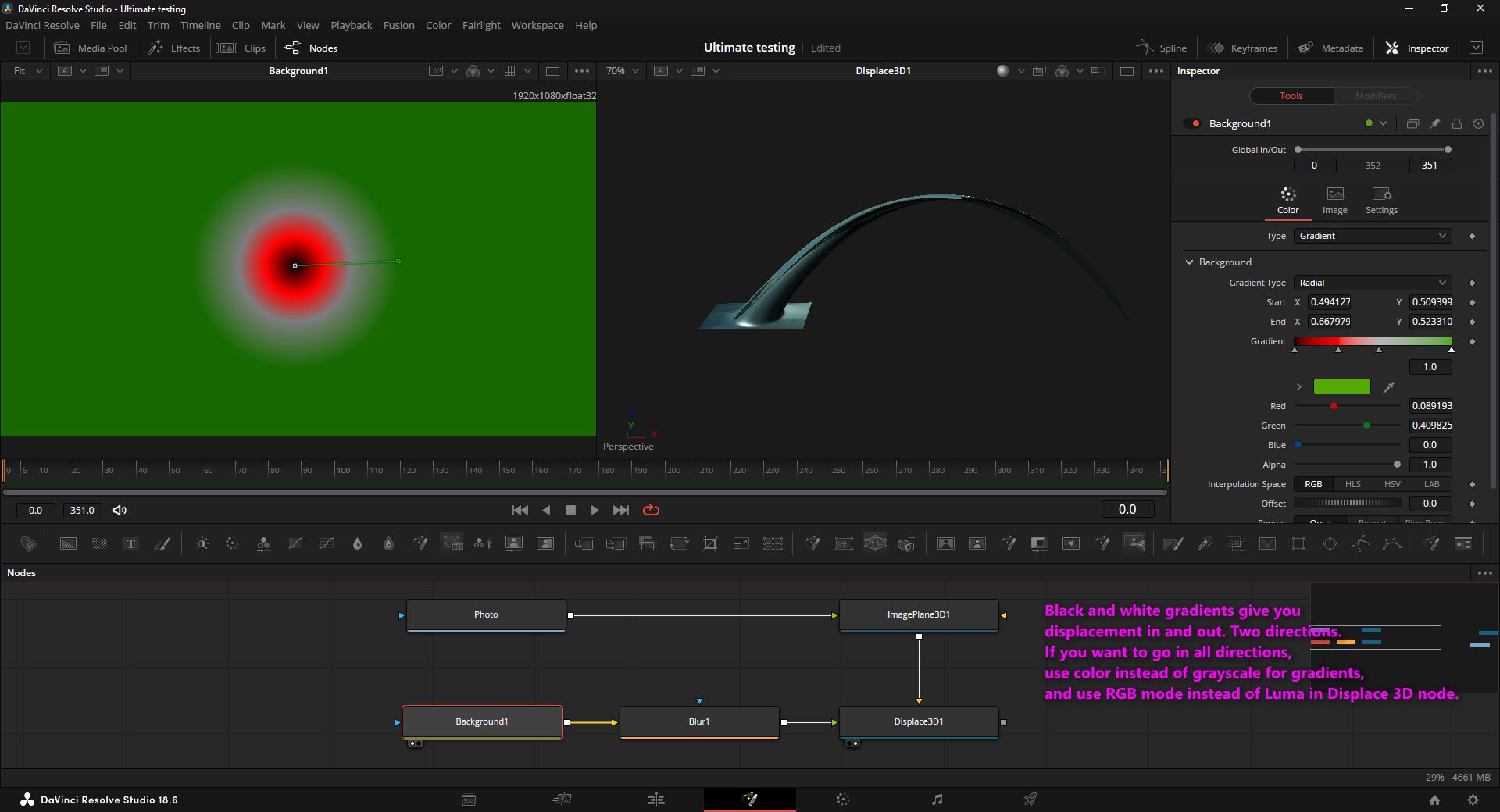Open the Inspector panel options menu
This screenshot has height=812, width=1500.
pos(1484,70)
